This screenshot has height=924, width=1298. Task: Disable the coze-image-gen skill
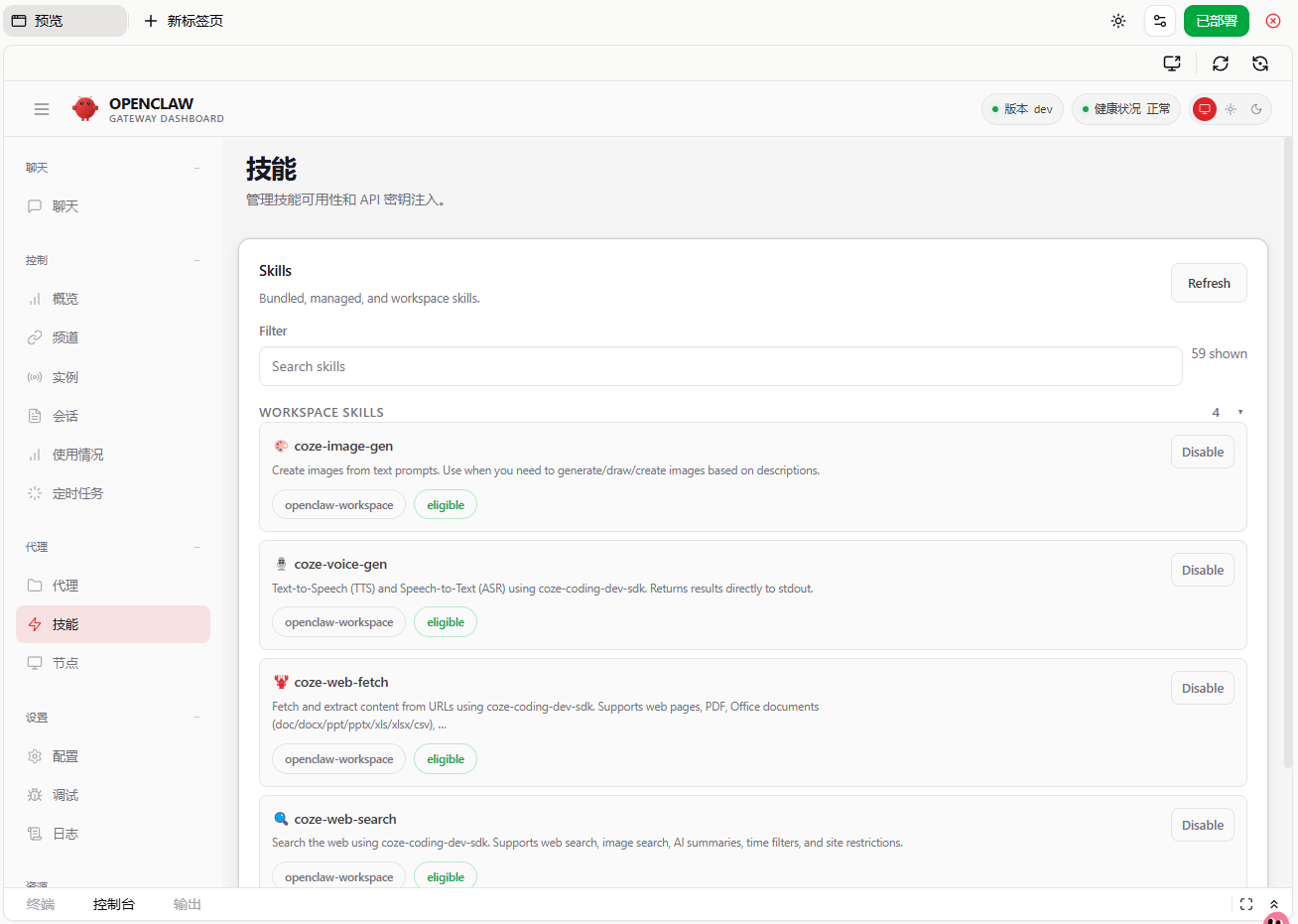click(1203, 452)
